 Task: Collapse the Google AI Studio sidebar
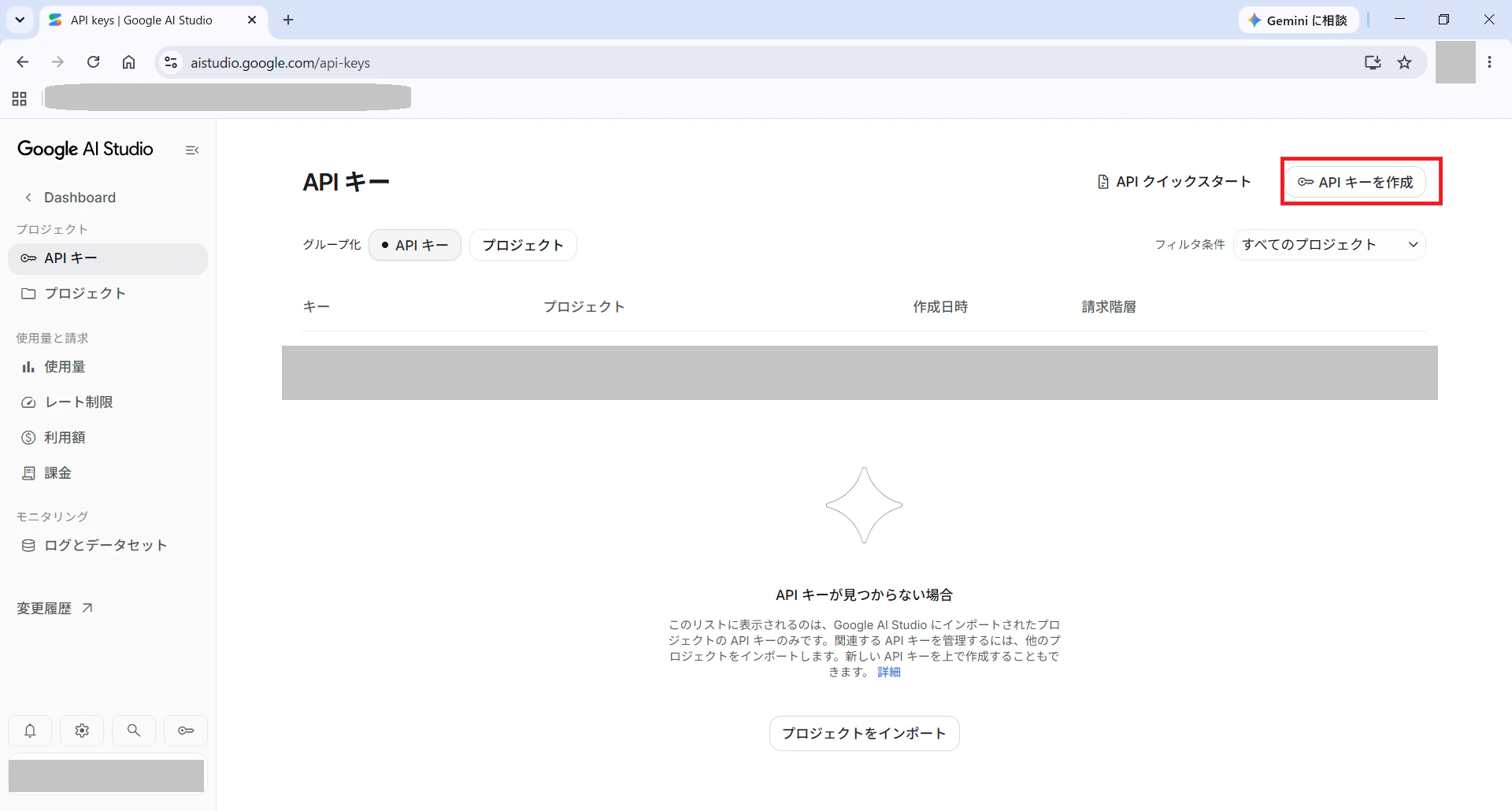[192, 150]
